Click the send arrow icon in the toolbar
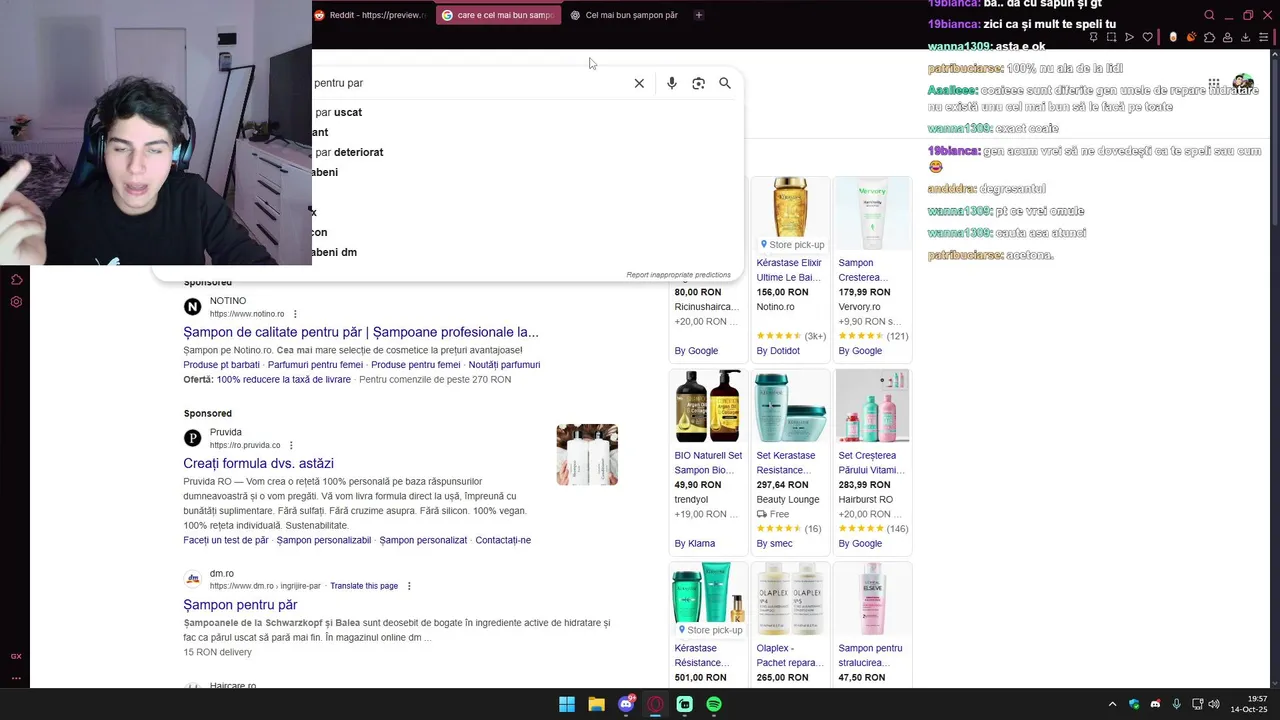The height and width of the screenshot is (720, 1280). tap(1130, 37)
